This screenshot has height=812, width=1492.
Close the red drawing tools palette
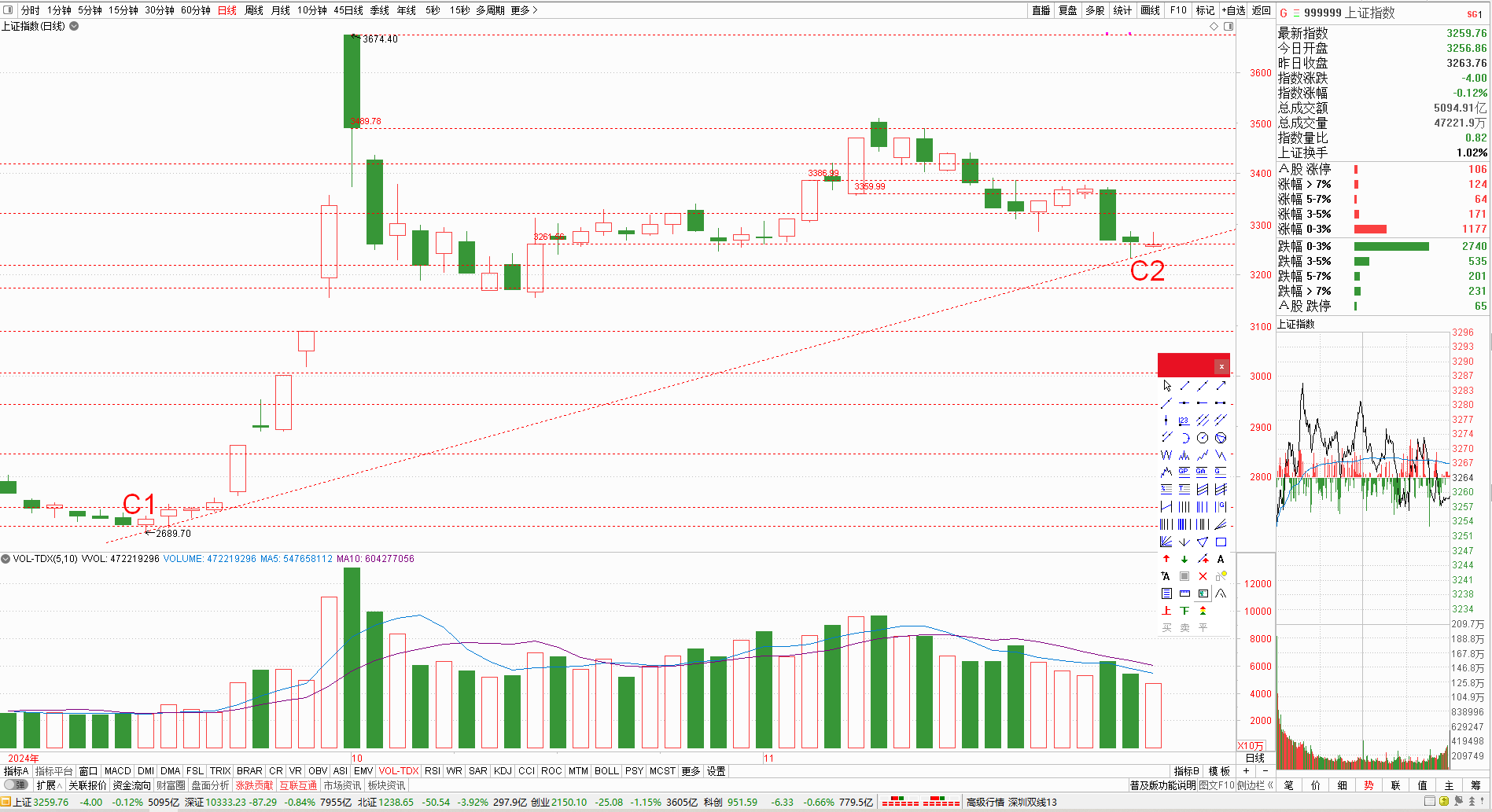coord(1221,366)
